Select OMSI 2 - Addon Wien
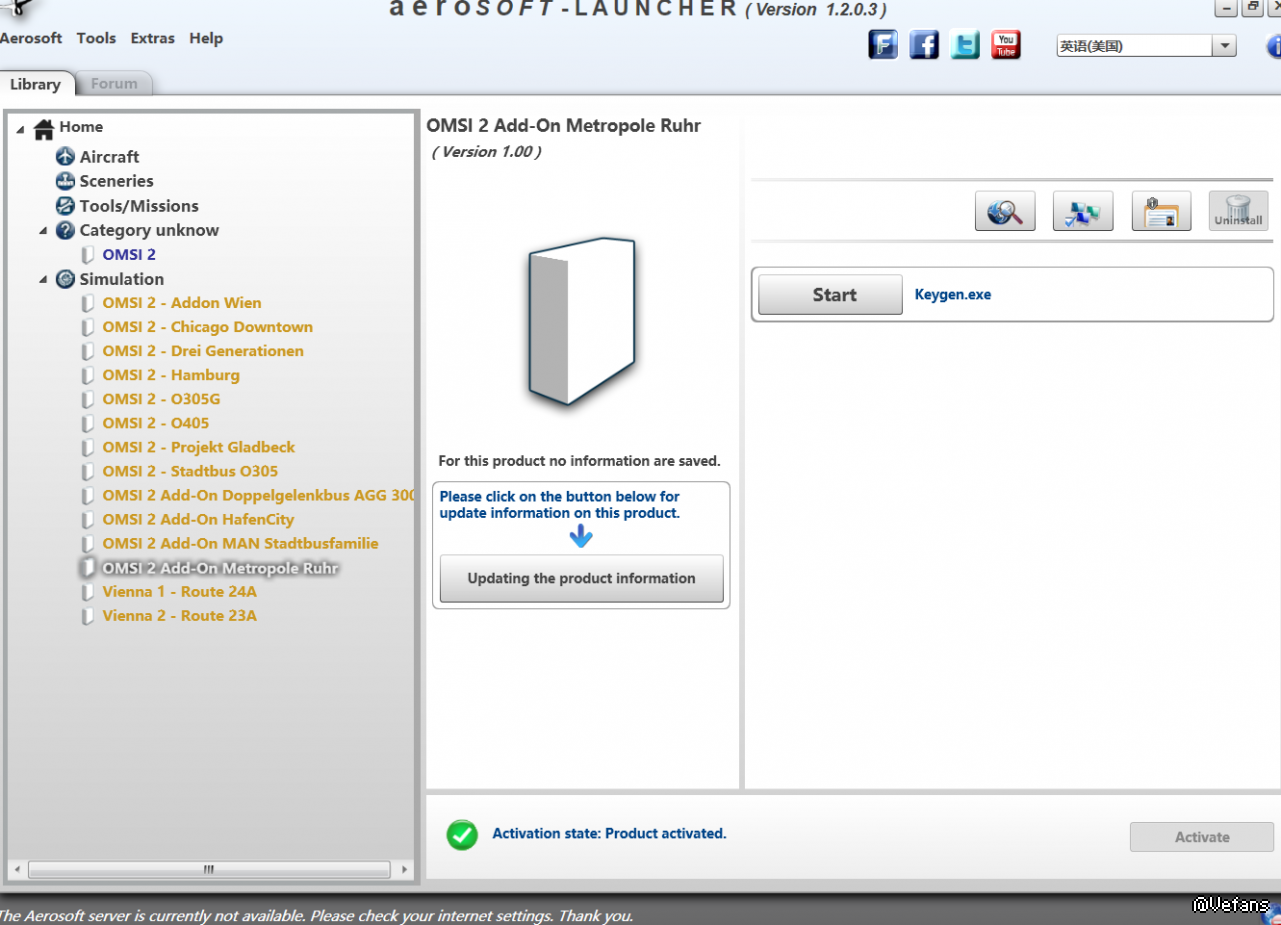 pos(182,303)
